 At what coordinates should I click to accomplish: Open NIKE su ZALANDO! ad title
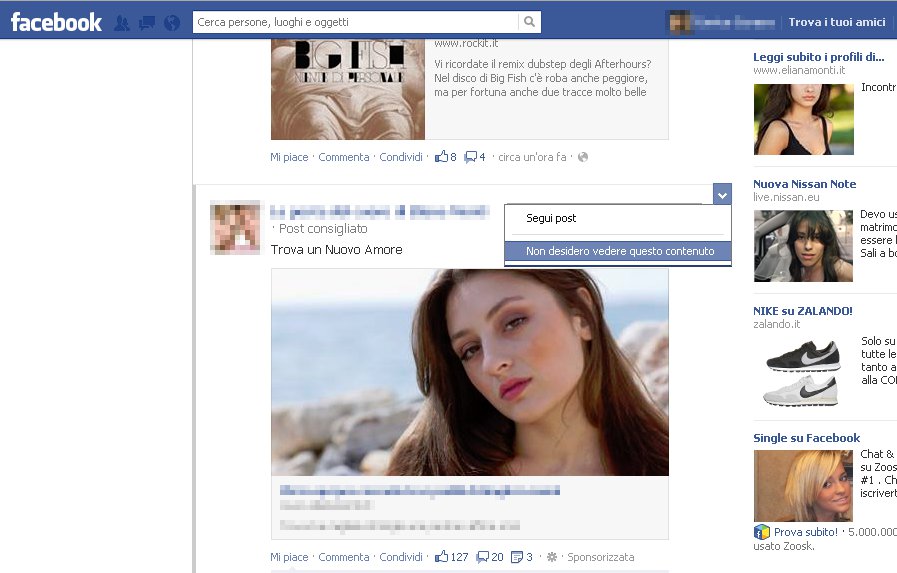pyautogui.click(x=803, y=311)
